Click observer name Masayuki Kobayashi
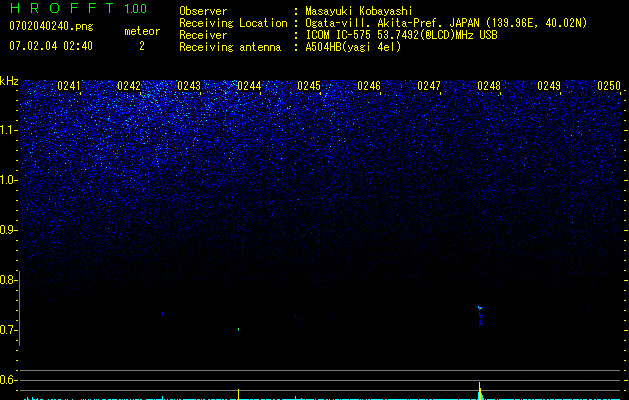Screen dimensions: 629x400 coord(359,12)
